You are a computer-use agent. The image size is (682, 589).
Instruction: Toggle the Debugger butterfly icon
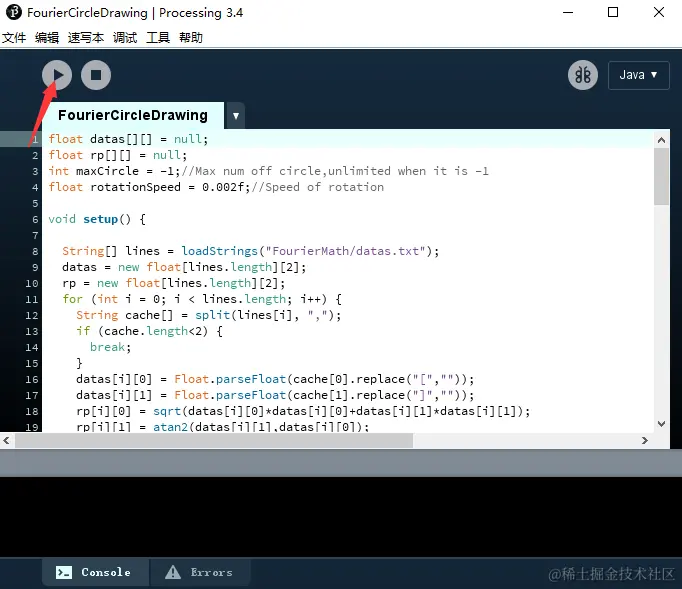coord(583,75)
